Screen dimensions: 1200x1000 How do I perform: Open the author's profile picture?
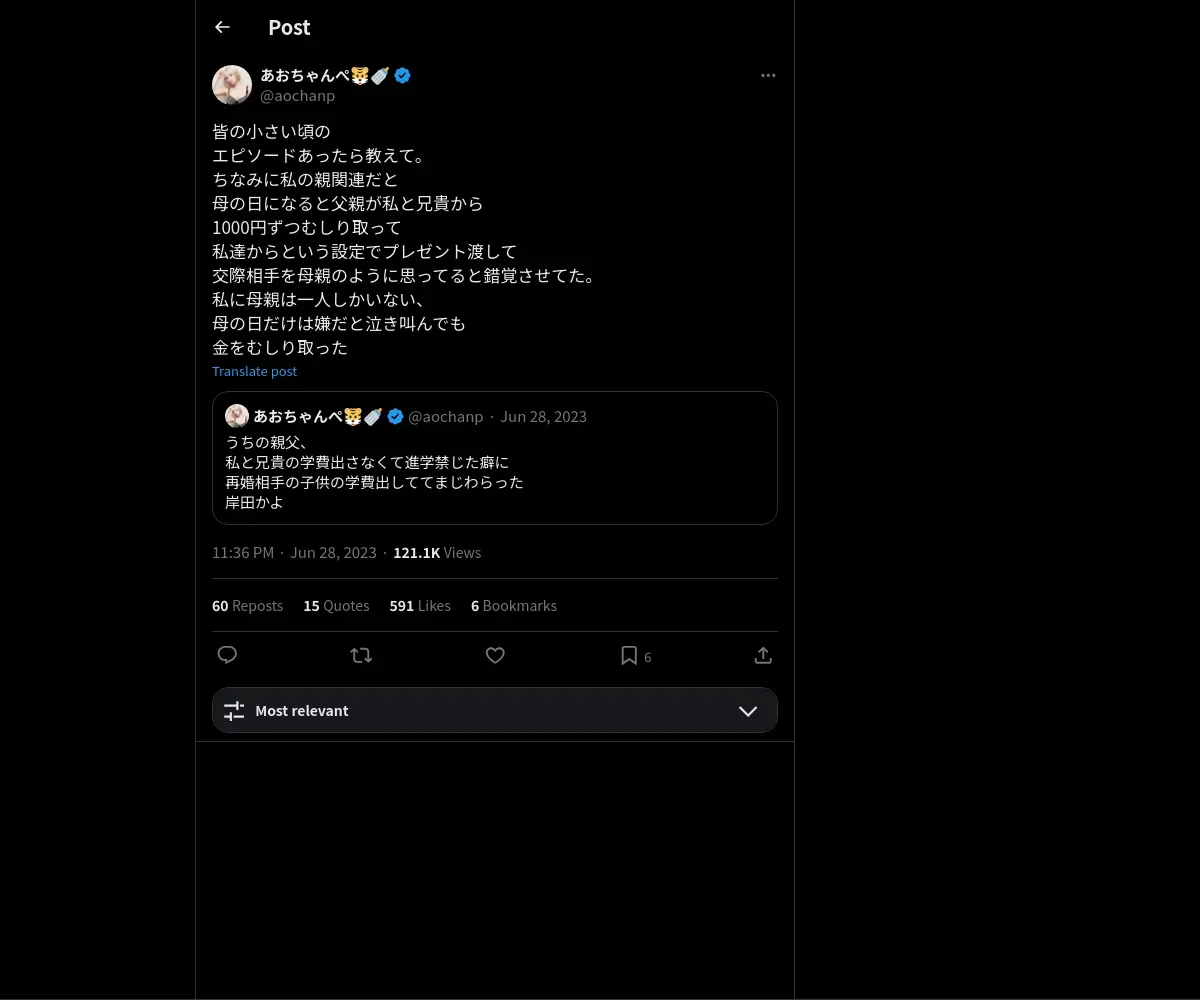[x=232, y=85]
